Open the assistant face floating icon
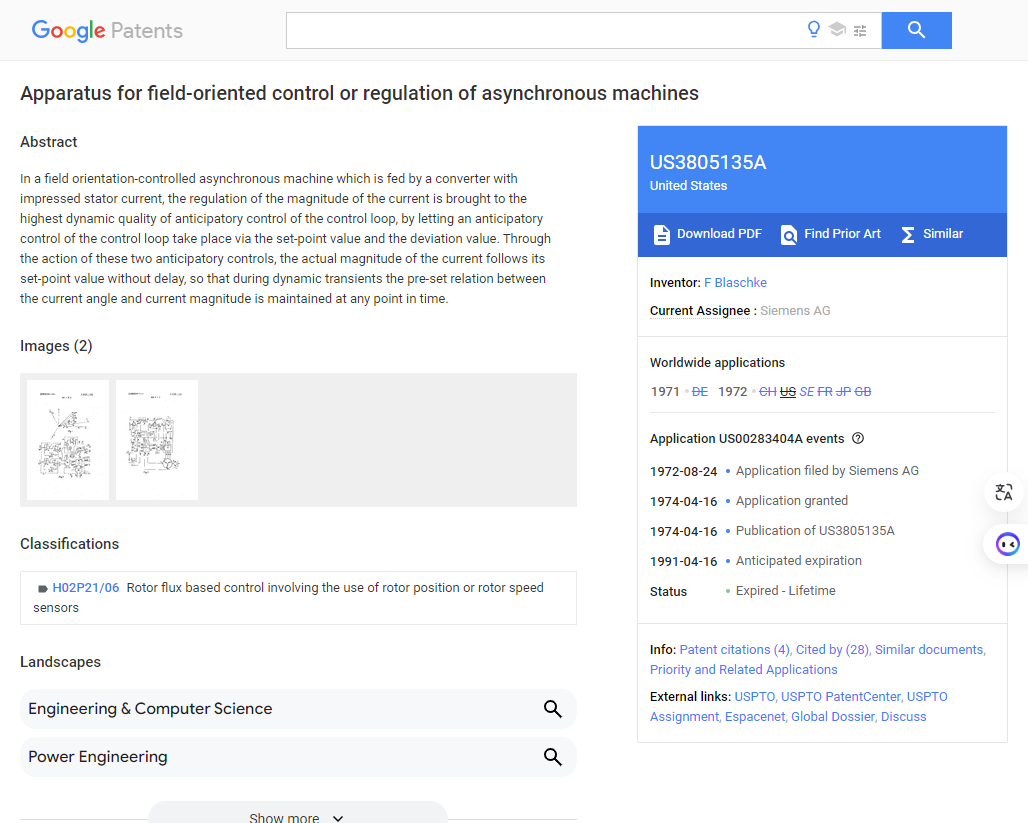This screenshot has height=823, width=1028. [x=1008, y=544]
